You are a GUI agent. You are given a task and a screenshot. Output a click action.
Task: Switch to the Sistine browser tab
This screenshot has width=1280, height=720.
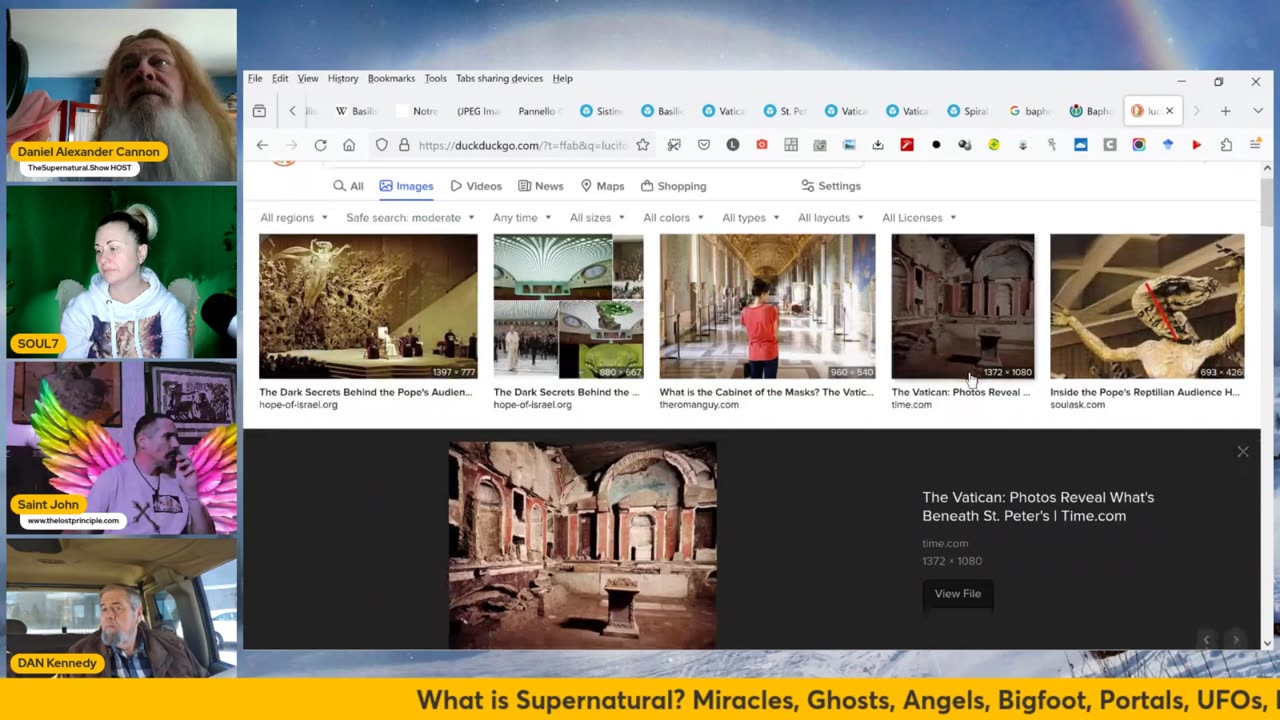point(601,111)
